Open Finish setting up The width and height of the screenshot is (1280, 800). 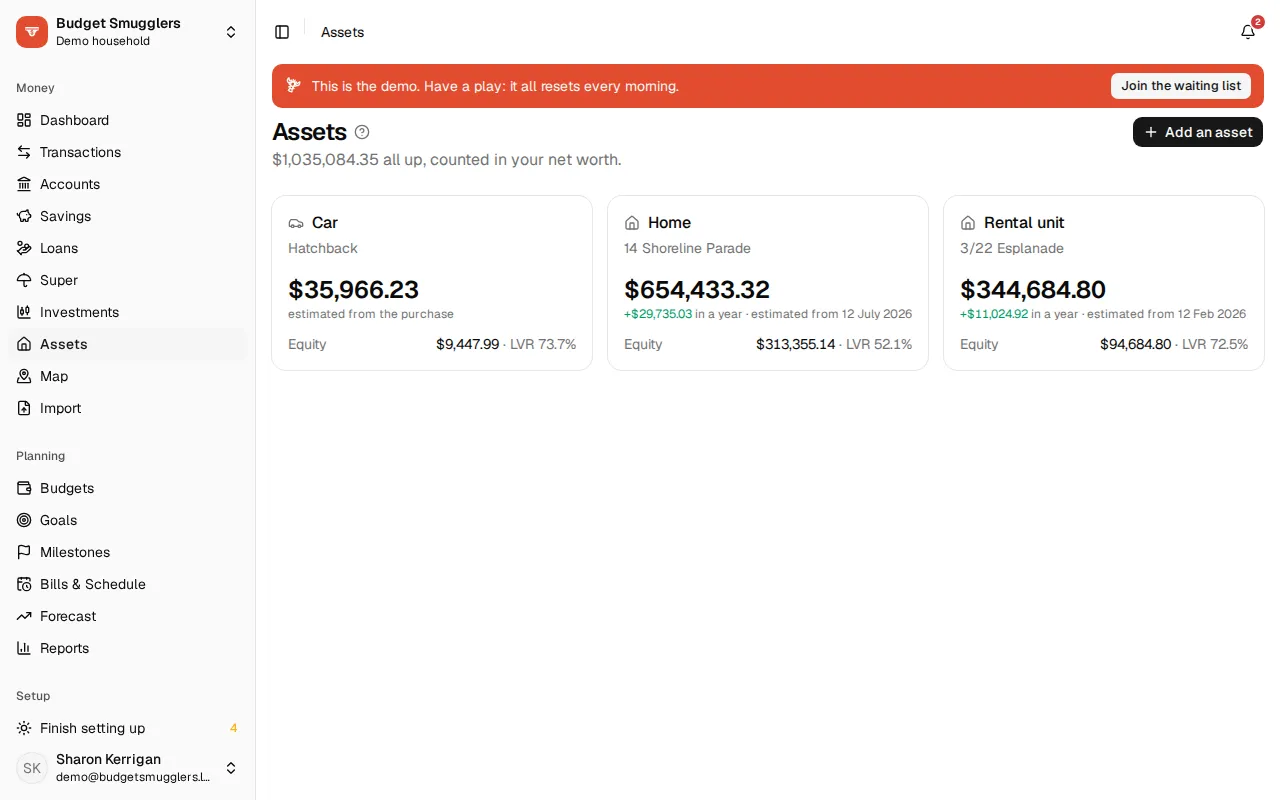click(x=127, y=728)
